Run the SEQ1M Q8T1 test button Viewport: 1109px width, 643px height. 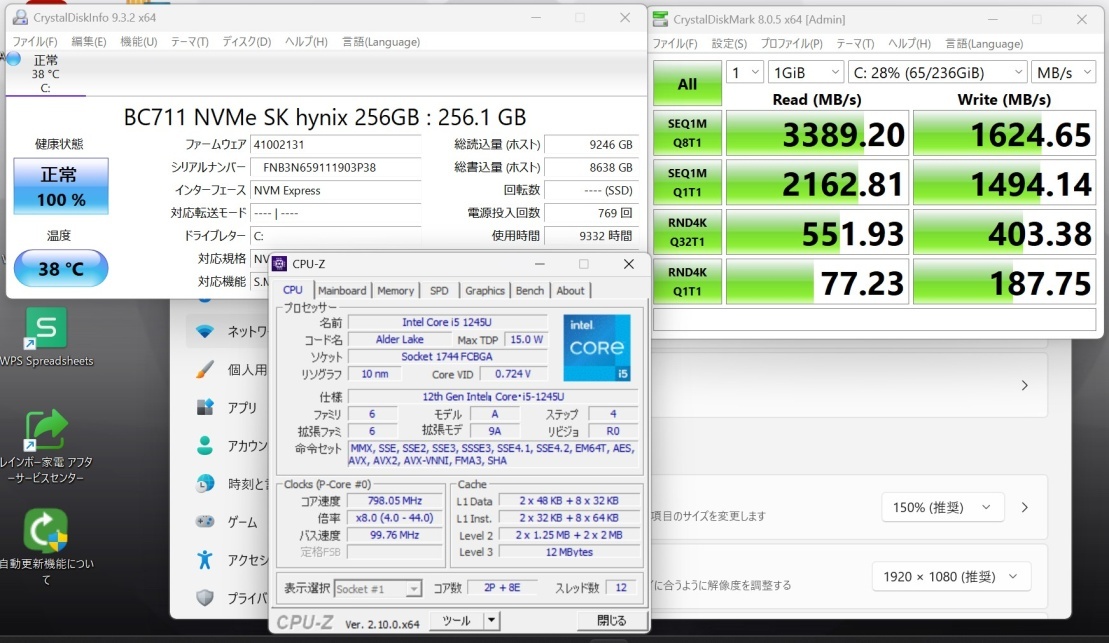coord(687,134)
